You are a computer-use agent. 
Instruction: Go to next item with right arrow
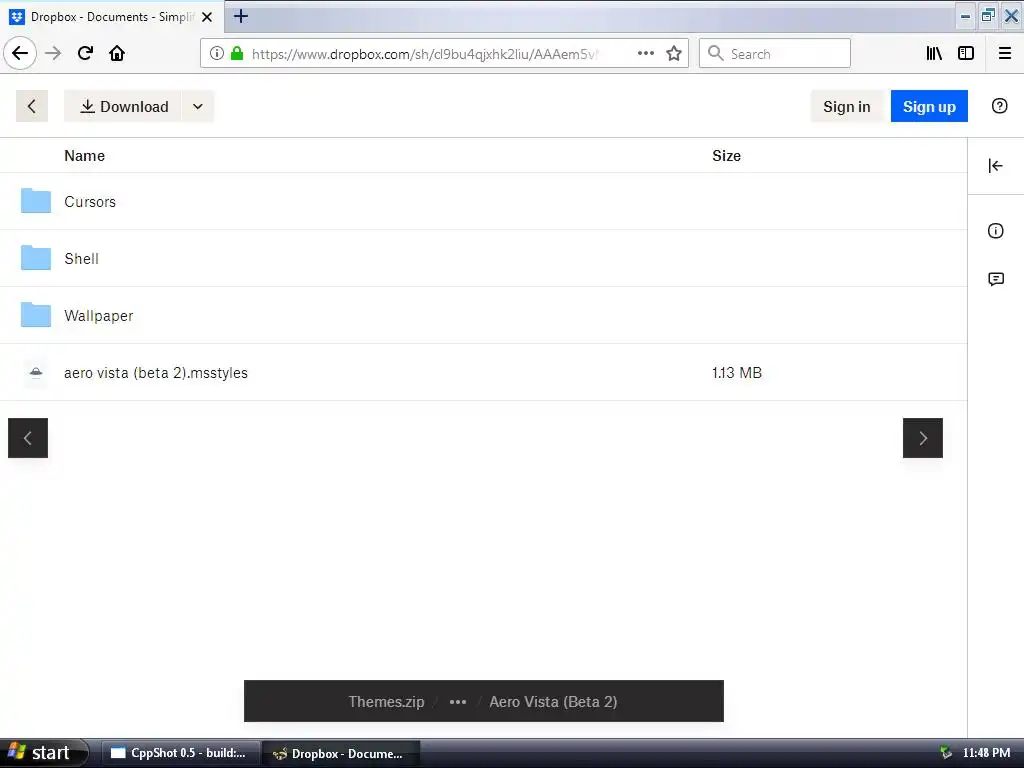tap(923, 438)
